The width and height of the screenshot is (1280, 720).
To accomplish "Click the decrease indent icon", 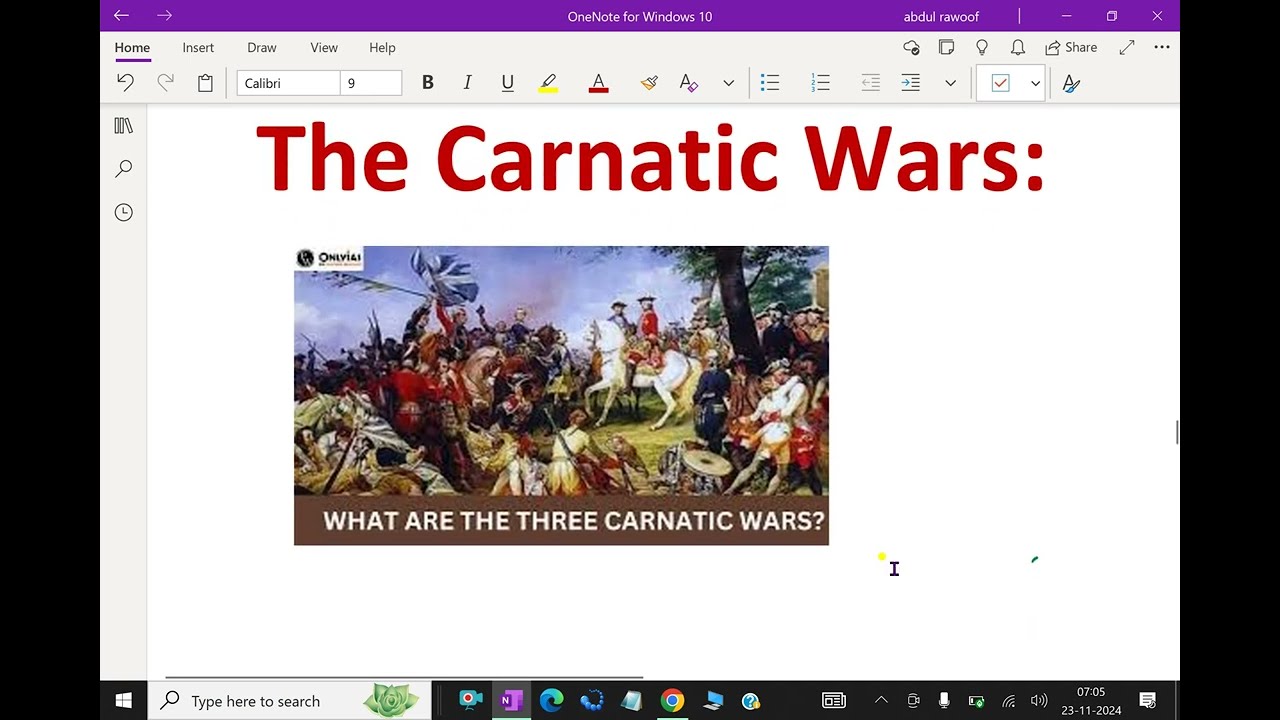I will [871, 83].
